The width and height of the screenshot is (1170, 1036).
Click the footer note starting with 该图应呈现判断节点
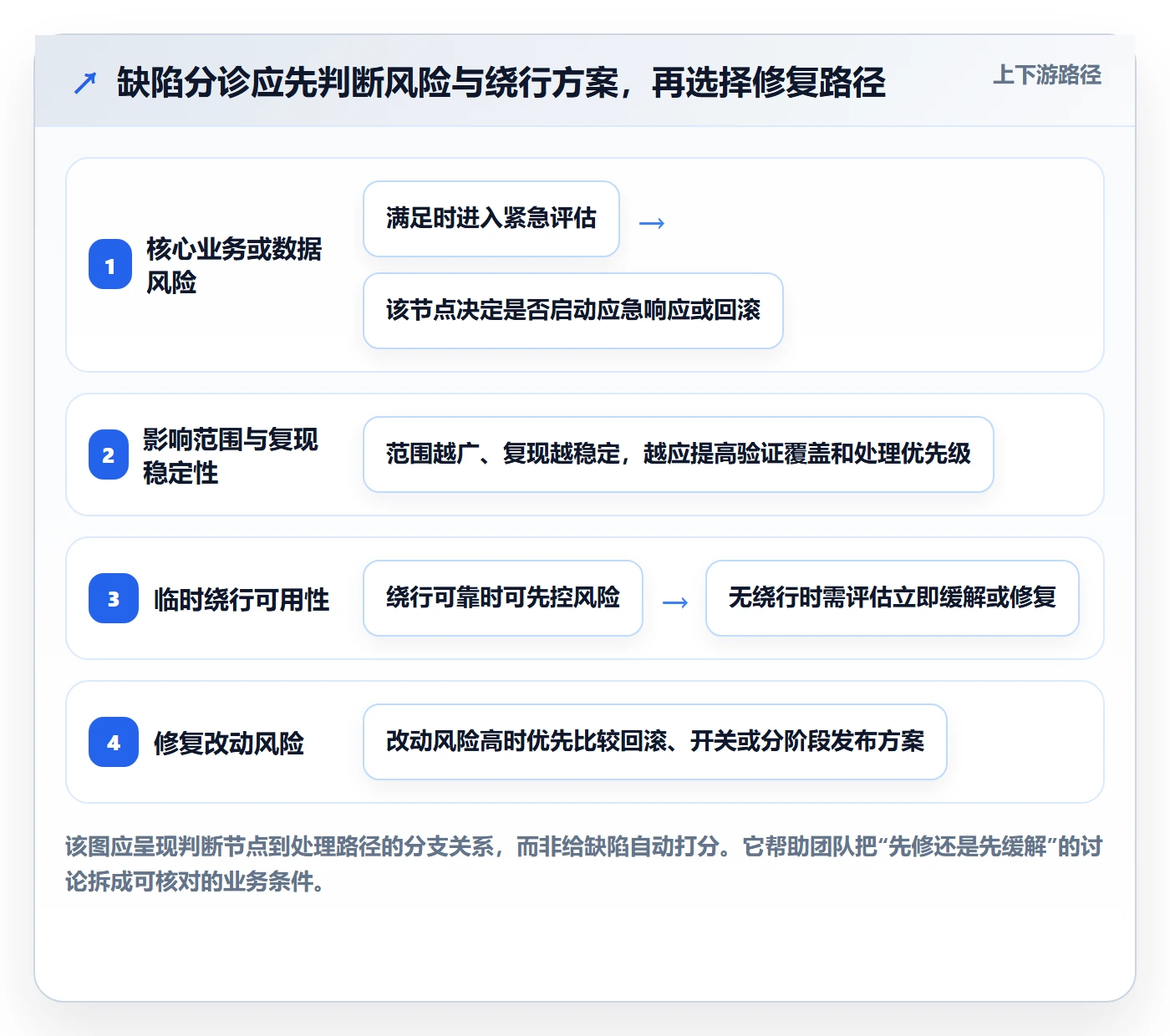584,864
